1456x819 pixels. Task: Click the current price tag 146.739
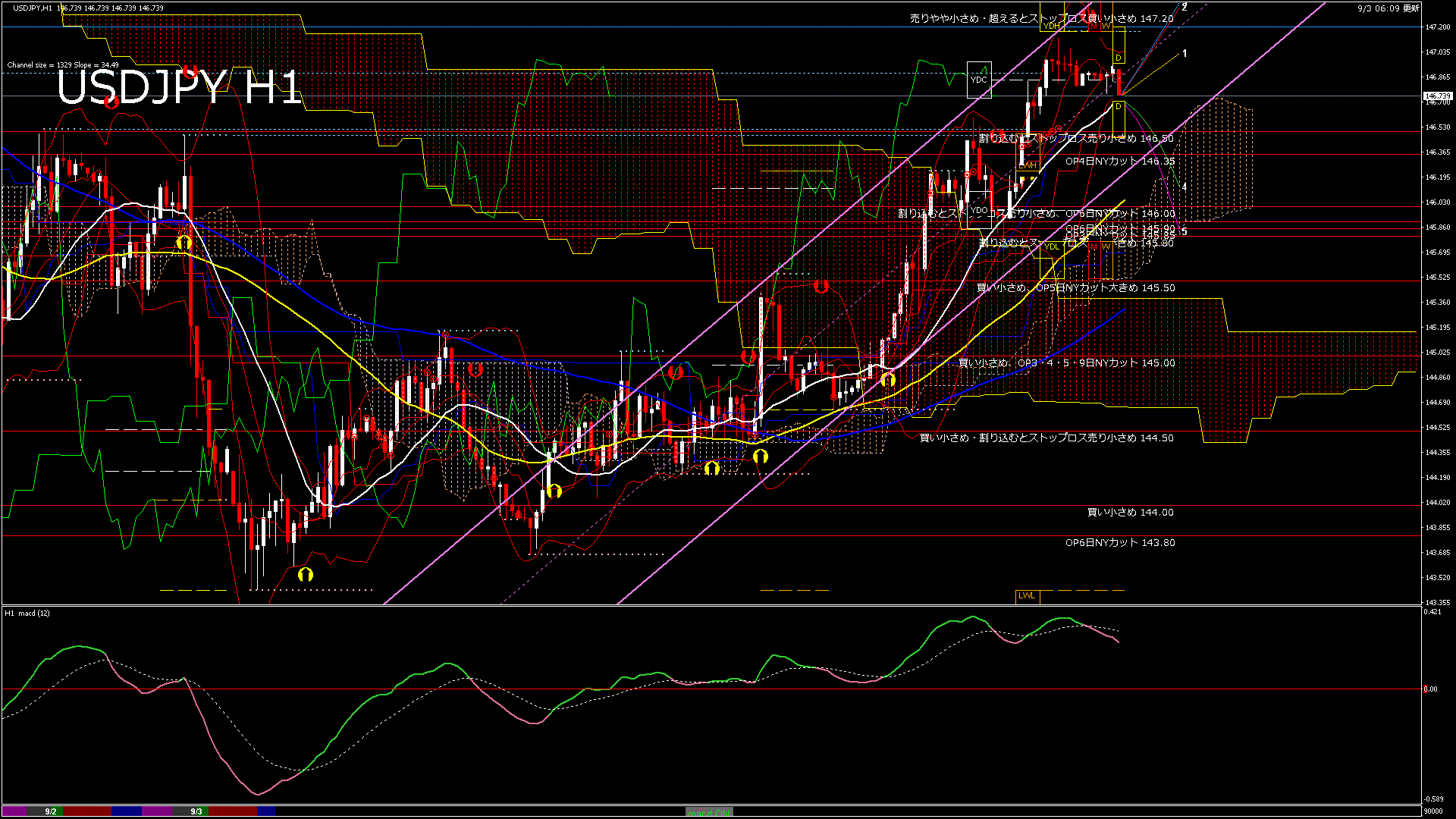point(1437,96)
